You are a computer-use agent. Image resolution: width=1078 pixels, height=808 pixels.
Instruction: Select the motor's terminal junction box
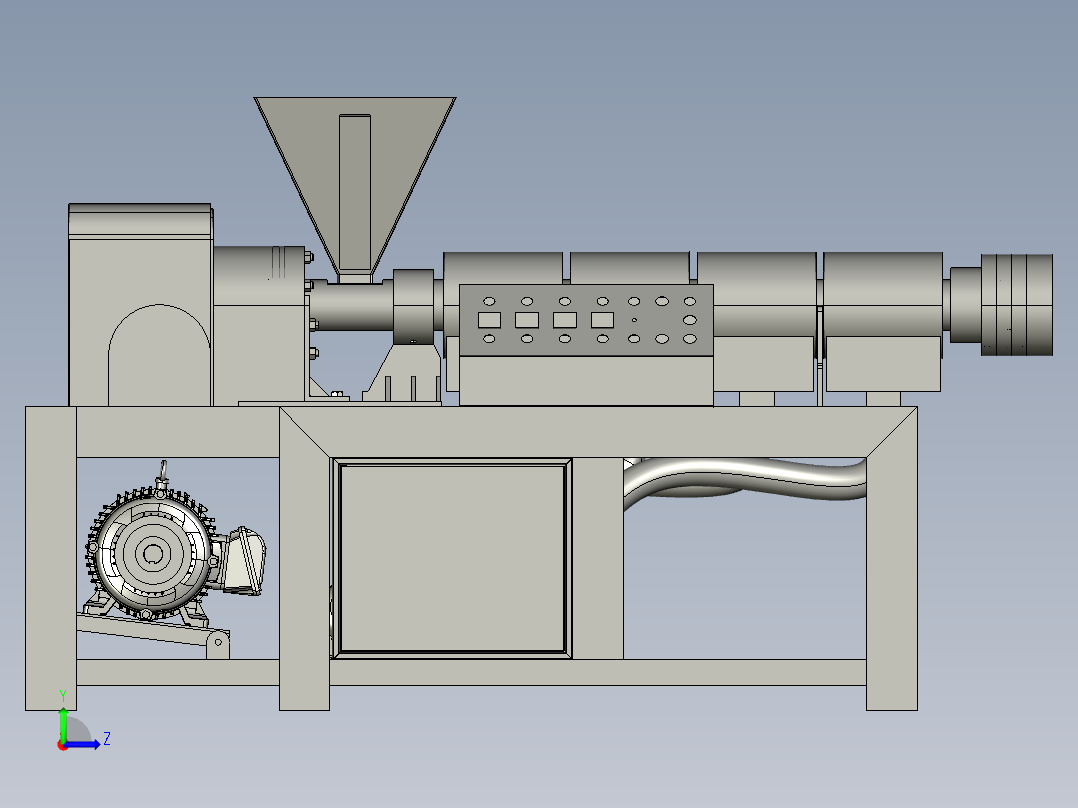tap(243, 560)
